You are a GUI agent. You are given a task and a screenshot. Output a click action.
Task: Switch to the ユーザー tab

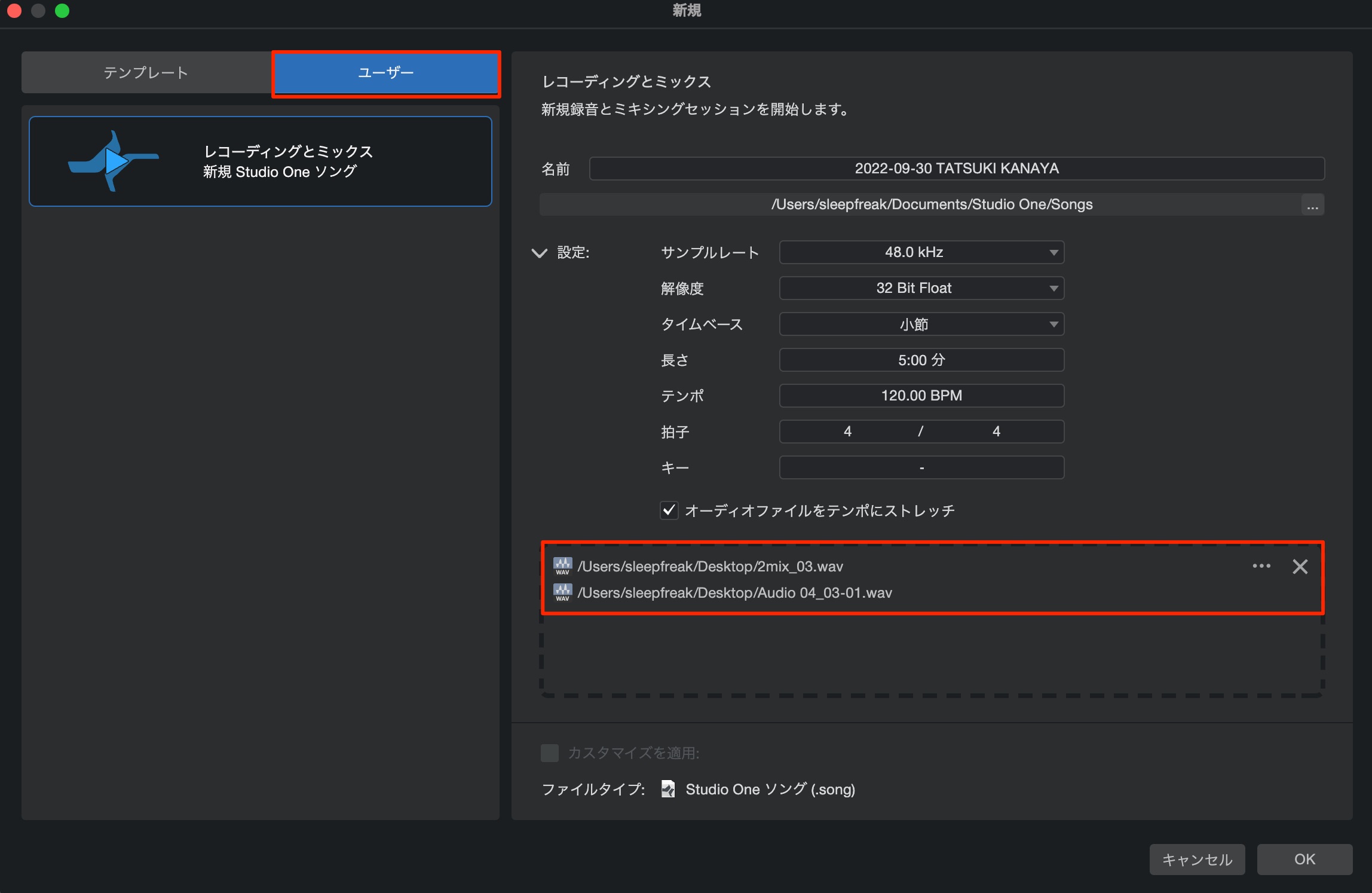(386, 73)
